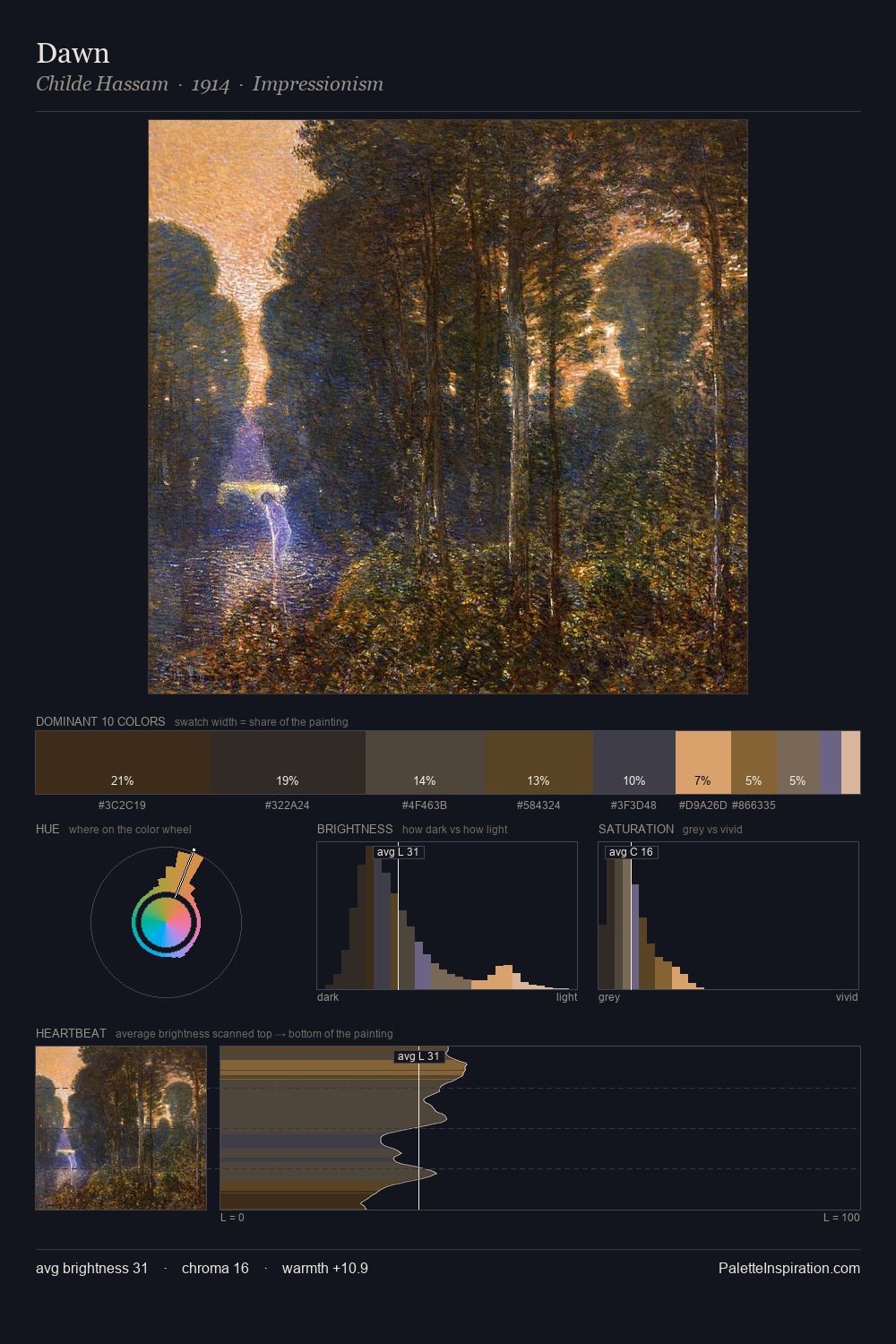This screenshot has height=1344, width=896.
Task: Select the 19% swatch #322A24
Action: [288, 762]
